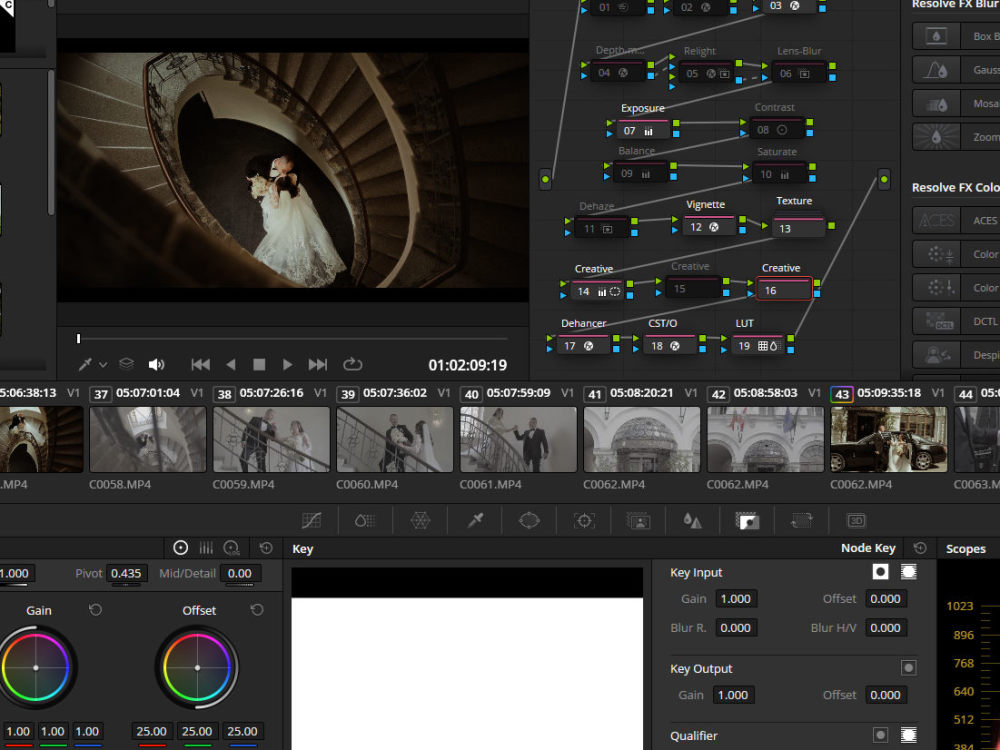Screen dimensions: 1000x750
Task: Select node 18 CST/O
Action: (670, 345)
